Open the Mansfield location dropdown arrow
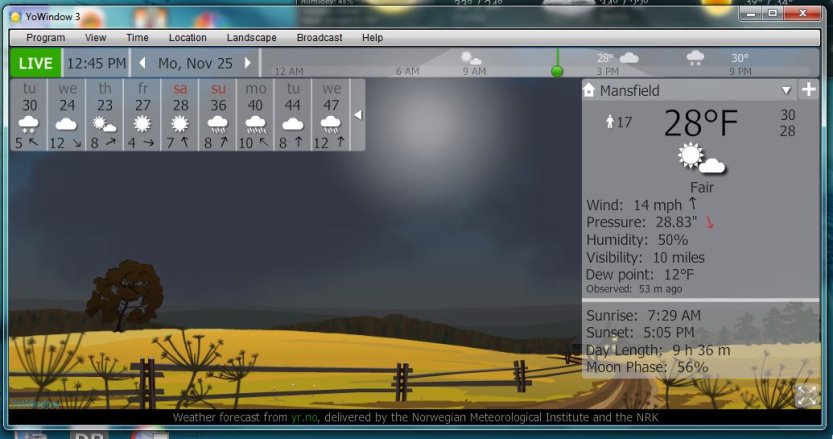 pos(787,91)
